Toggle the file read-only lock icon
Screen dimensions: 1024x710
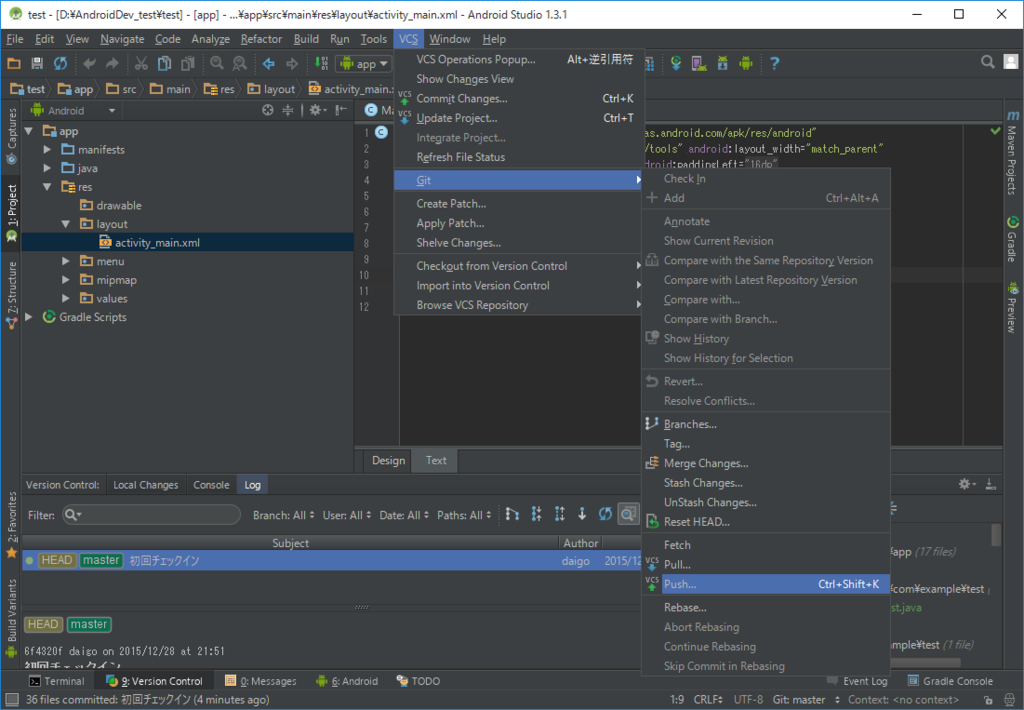[x=988, y=700]
